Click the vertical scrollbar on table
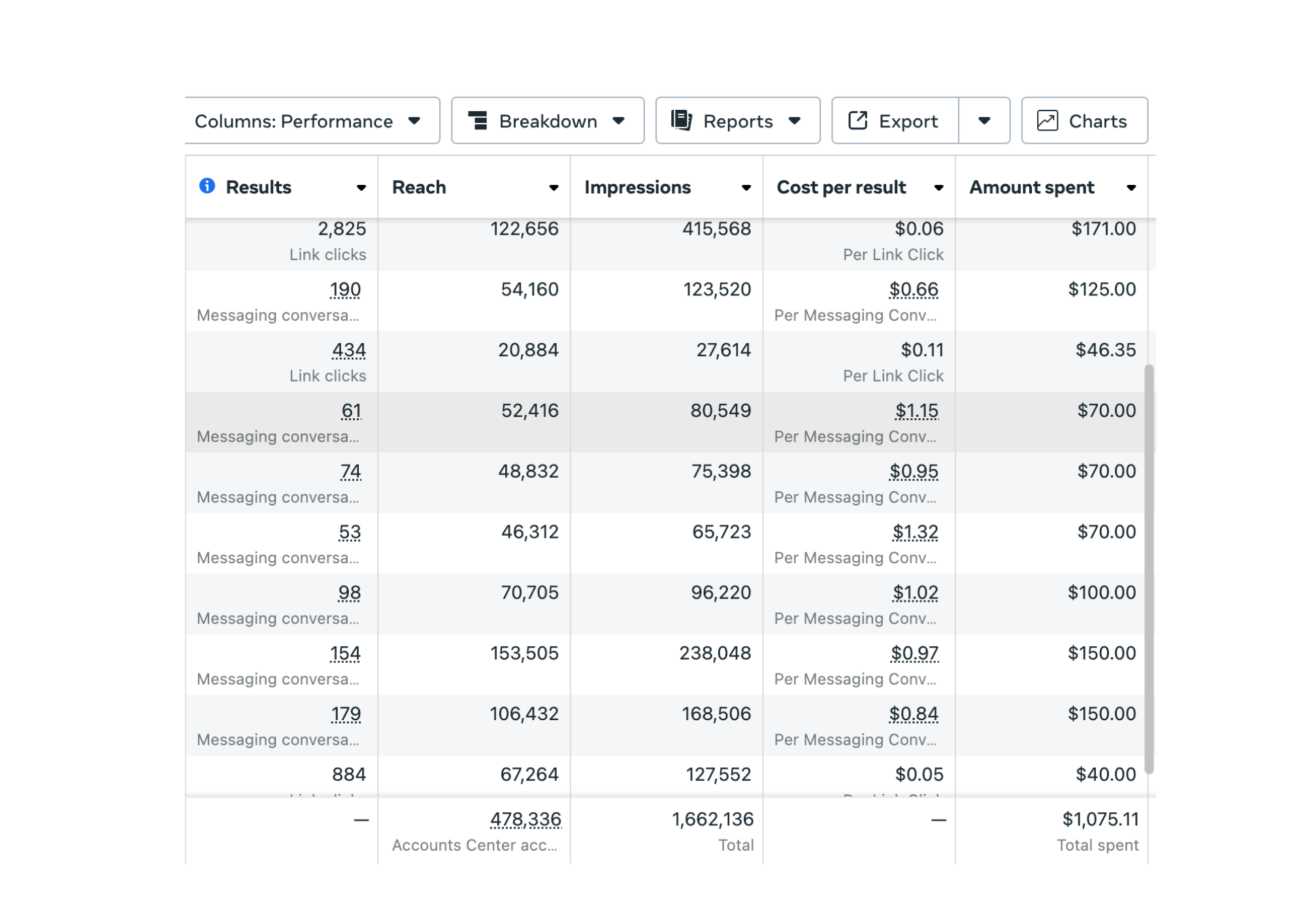1307x924 pixels. click(1149, 569)
